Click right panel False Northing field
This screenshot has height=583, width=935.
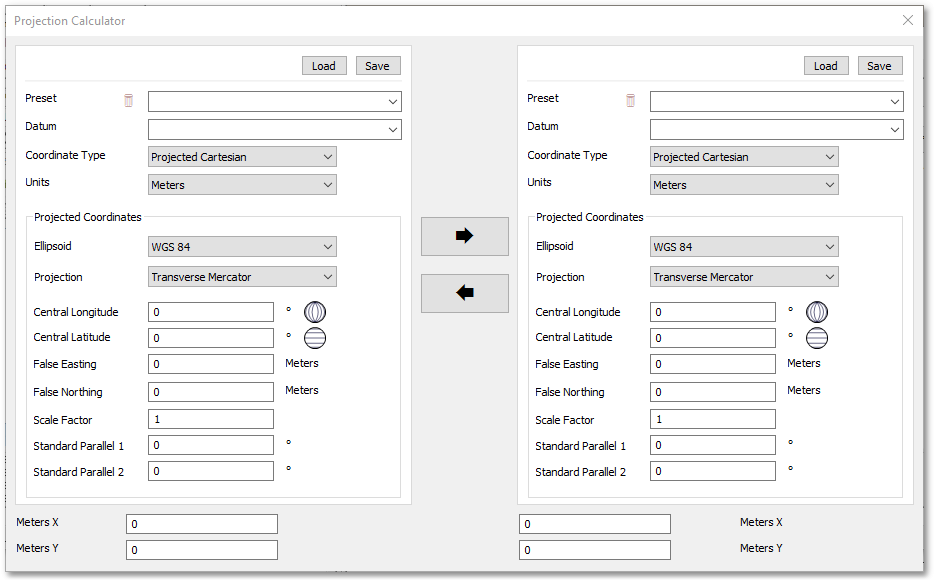tap(713, 392)
